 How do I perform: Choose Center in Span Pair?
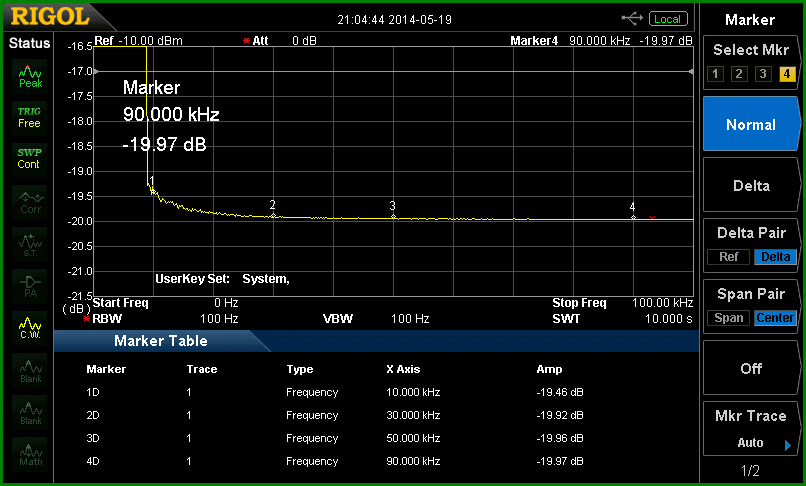775,318
